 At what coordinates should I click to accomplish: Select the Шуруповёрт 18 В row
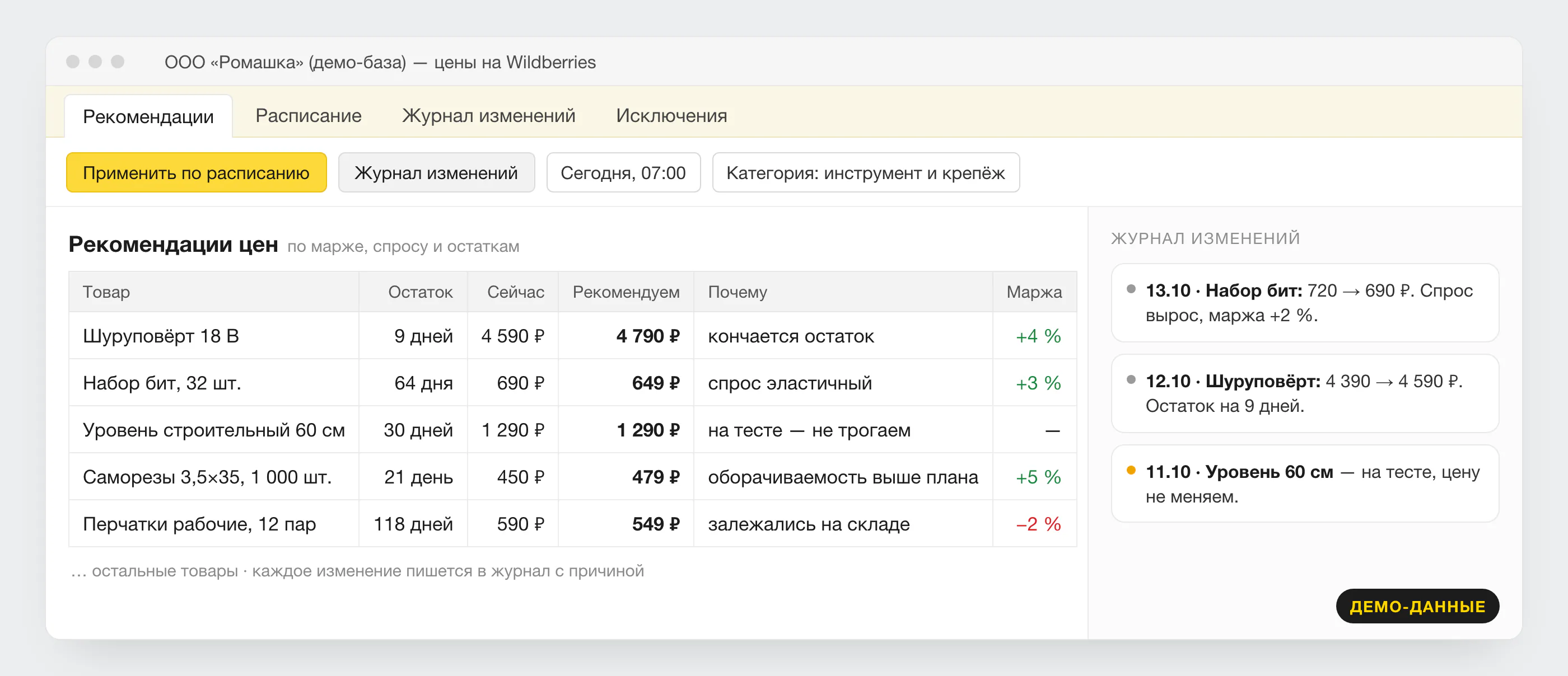pyautogui.click(x=572, y=336)
